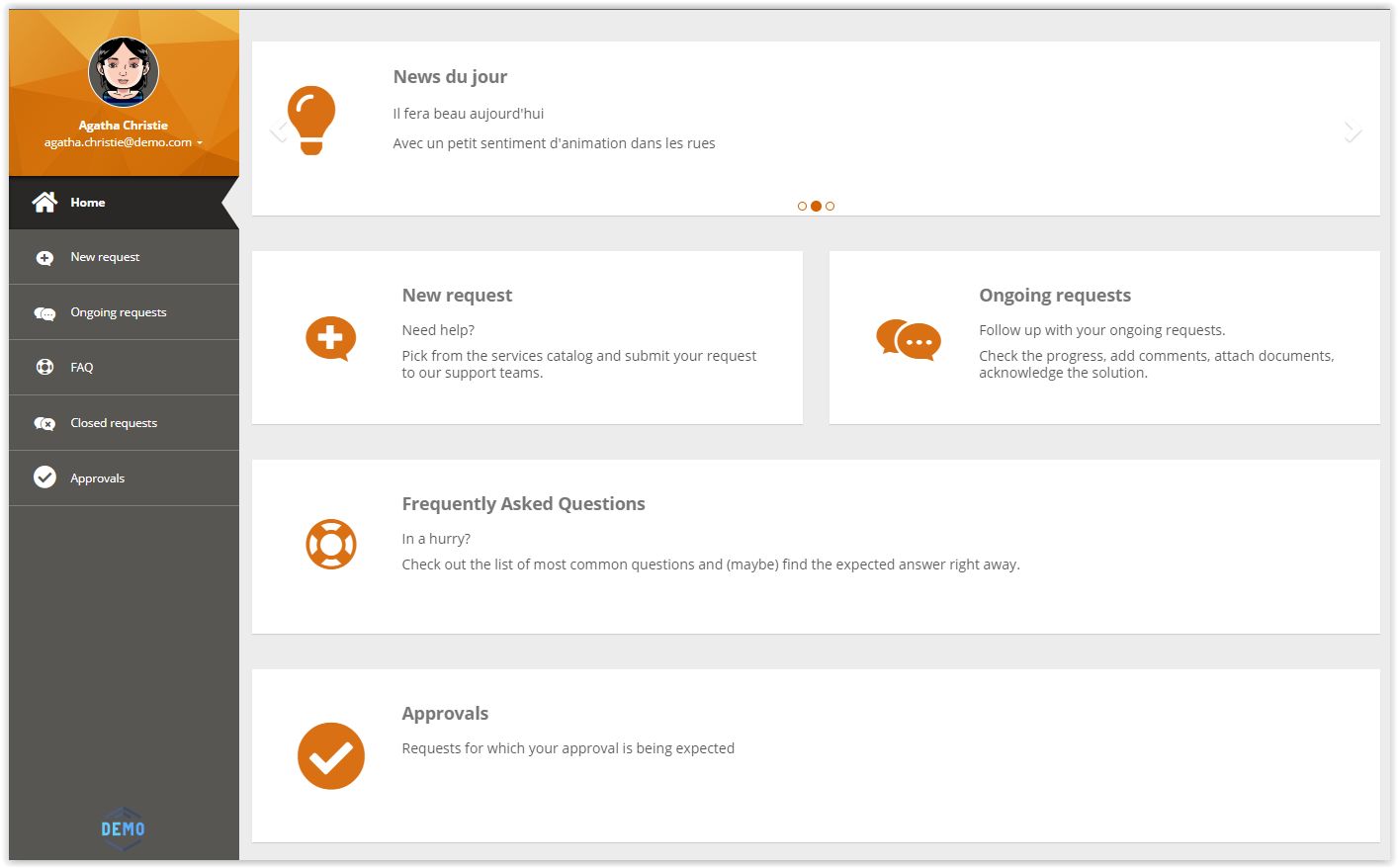Click the lifebuoy icon beside FAQ in the sidebar
The width and height of the screenshot is (1398, 868).
[x=44, y=367]
